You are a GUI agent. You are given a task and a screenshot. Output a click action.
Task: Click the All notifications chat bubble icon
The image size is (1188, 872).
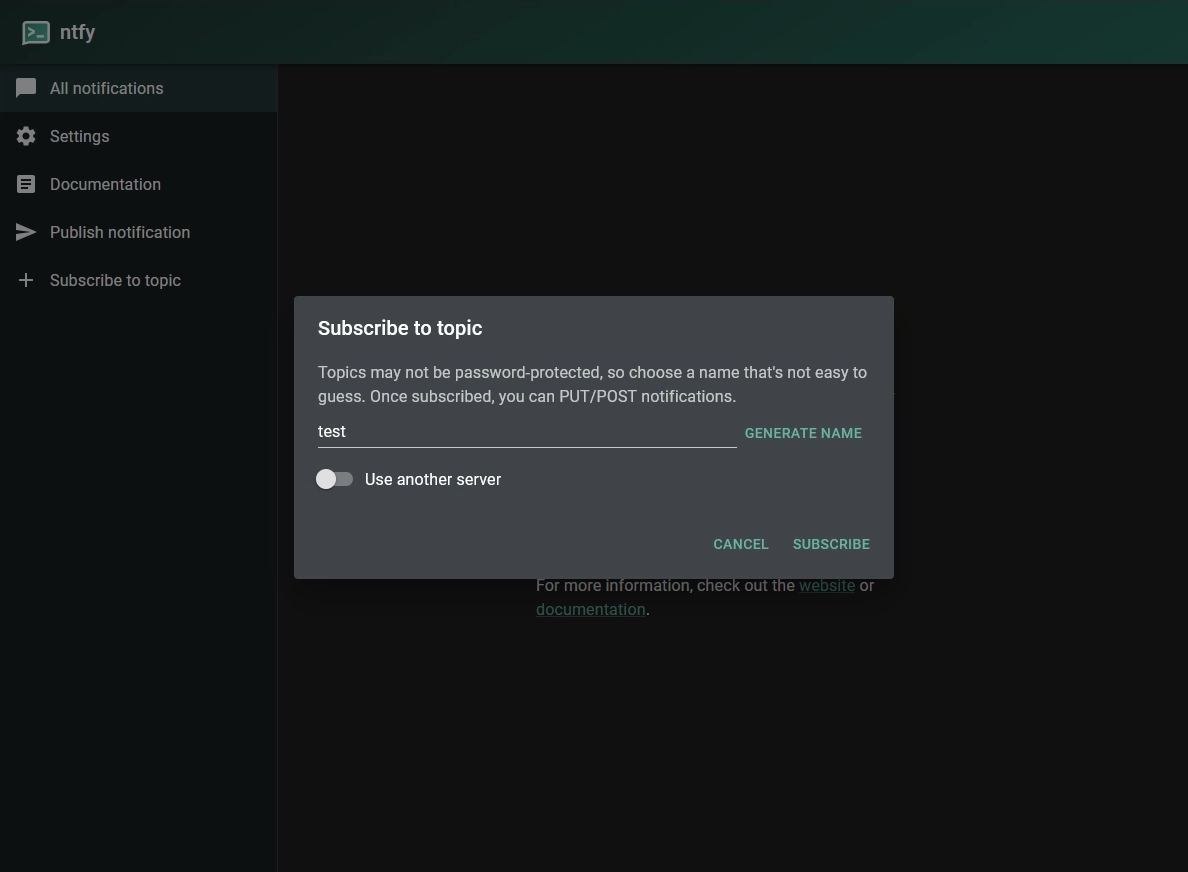pyautogui.click(x=26, y=88)
